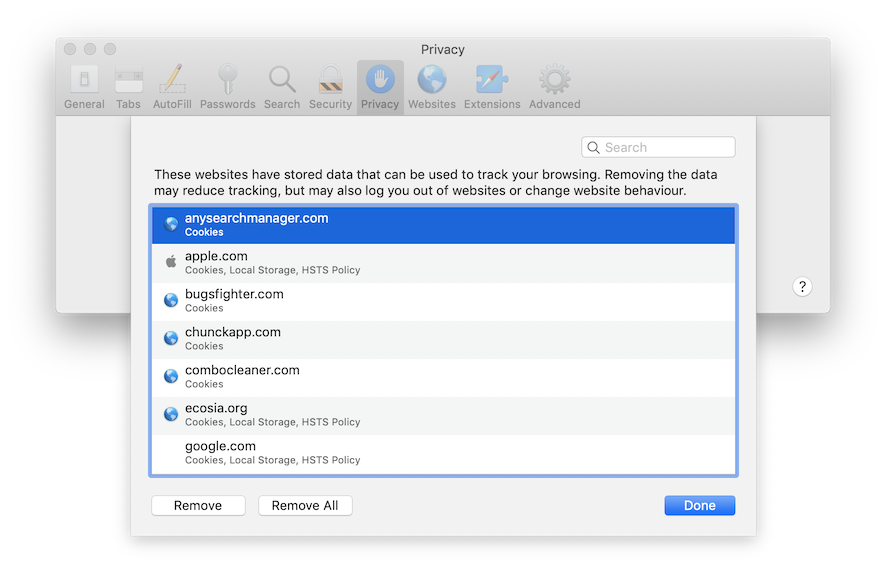
Task: Select apple.com in the website list
Action: click(x=443, y=263)
